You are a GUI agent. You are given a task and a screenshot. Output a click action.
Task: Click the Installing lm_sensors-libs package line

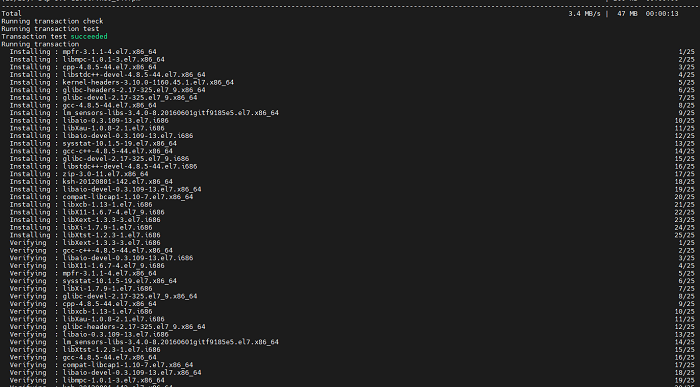pos(144,113)
